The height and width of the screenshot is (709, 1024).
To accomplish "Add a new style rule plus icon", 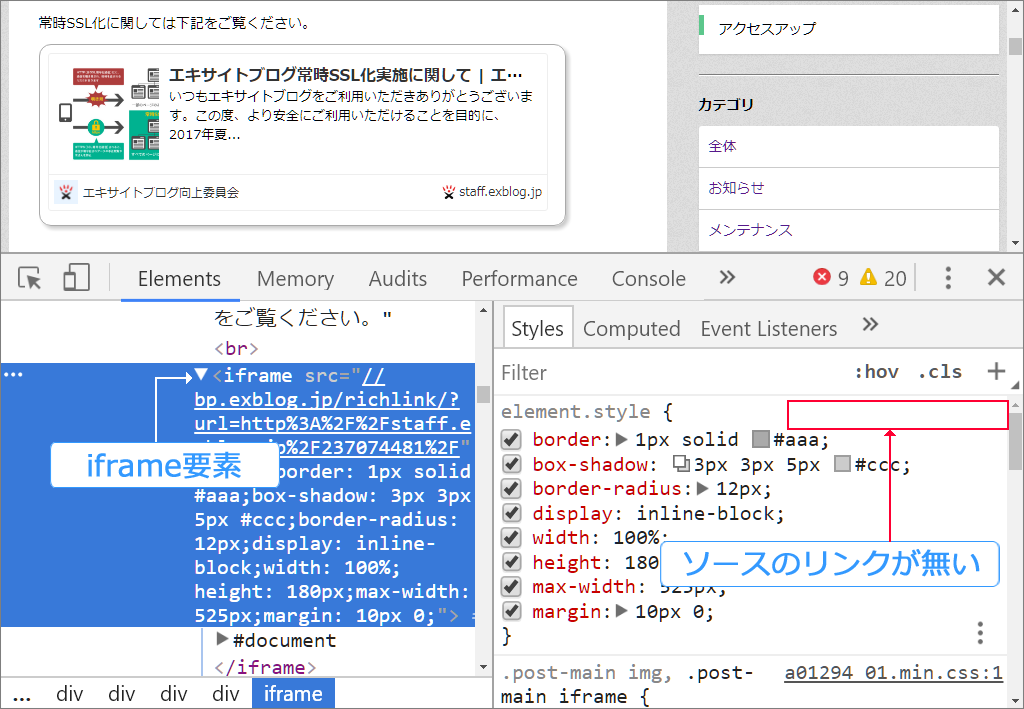I will (x=996, y=371).
